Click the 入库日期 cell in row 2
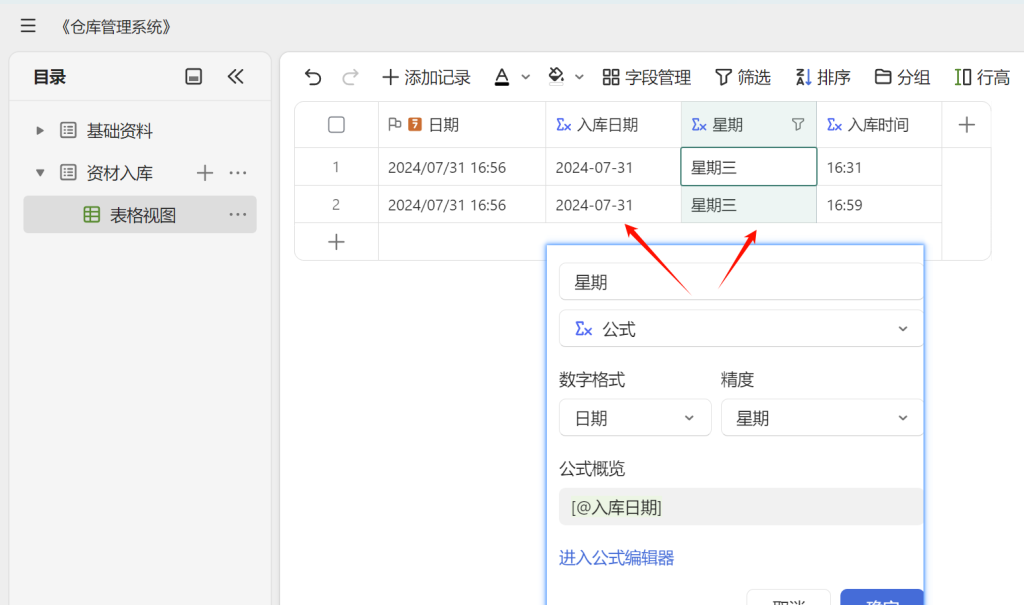This screenshot has width=1024, height=605. [613, 205]
